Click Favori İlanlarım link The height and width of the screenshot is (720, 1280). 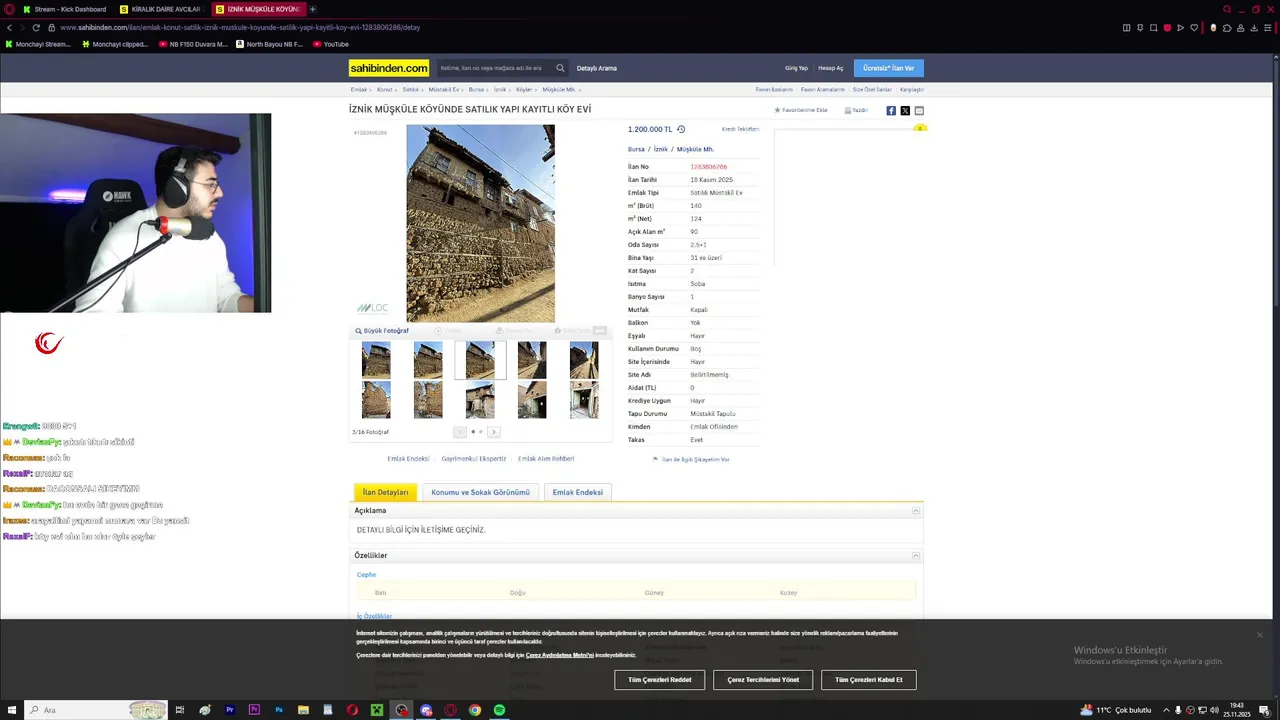point(774,89)
